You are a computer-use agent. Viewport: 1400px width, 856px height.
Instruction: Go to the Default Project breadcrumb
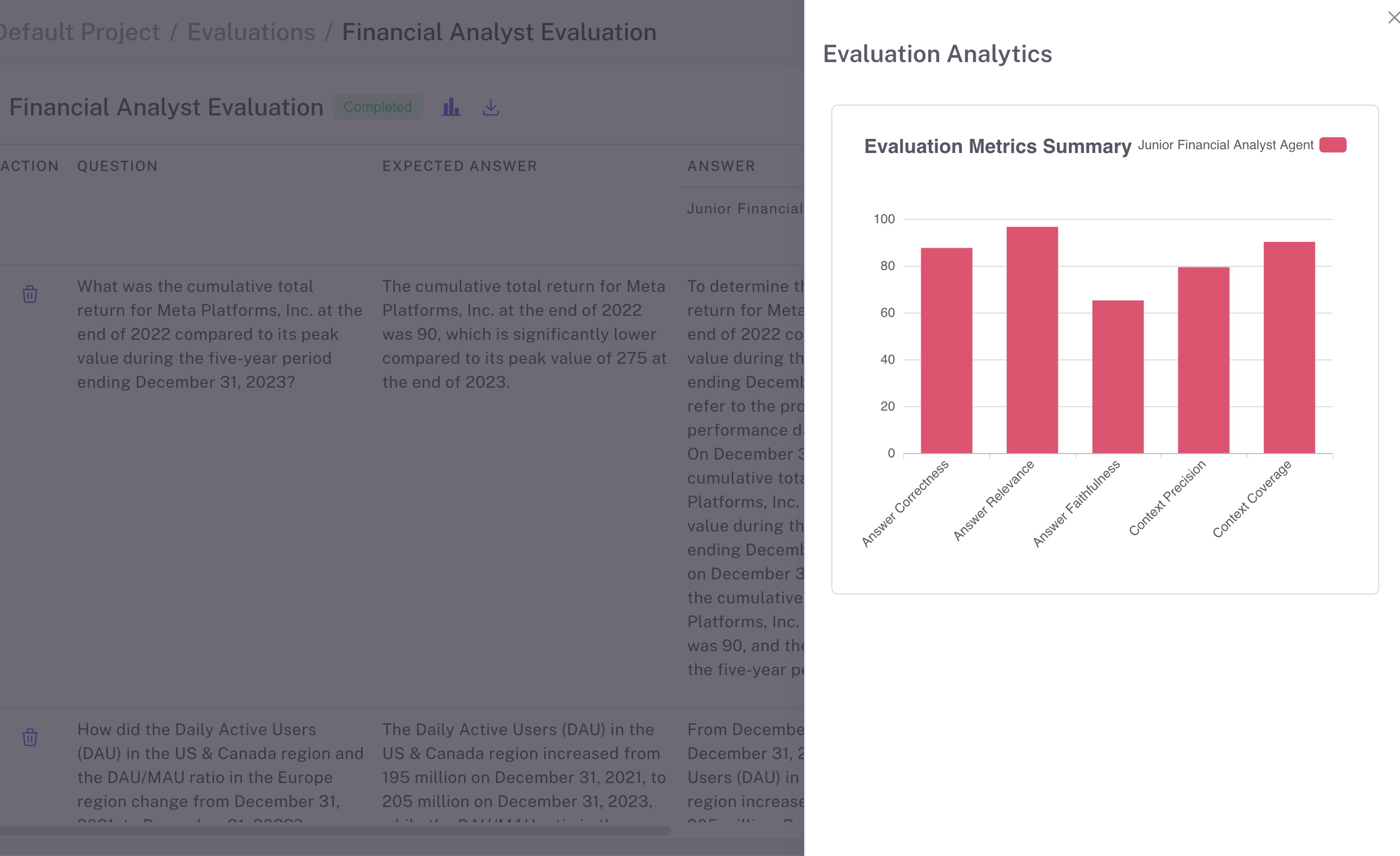coord(80,32)
